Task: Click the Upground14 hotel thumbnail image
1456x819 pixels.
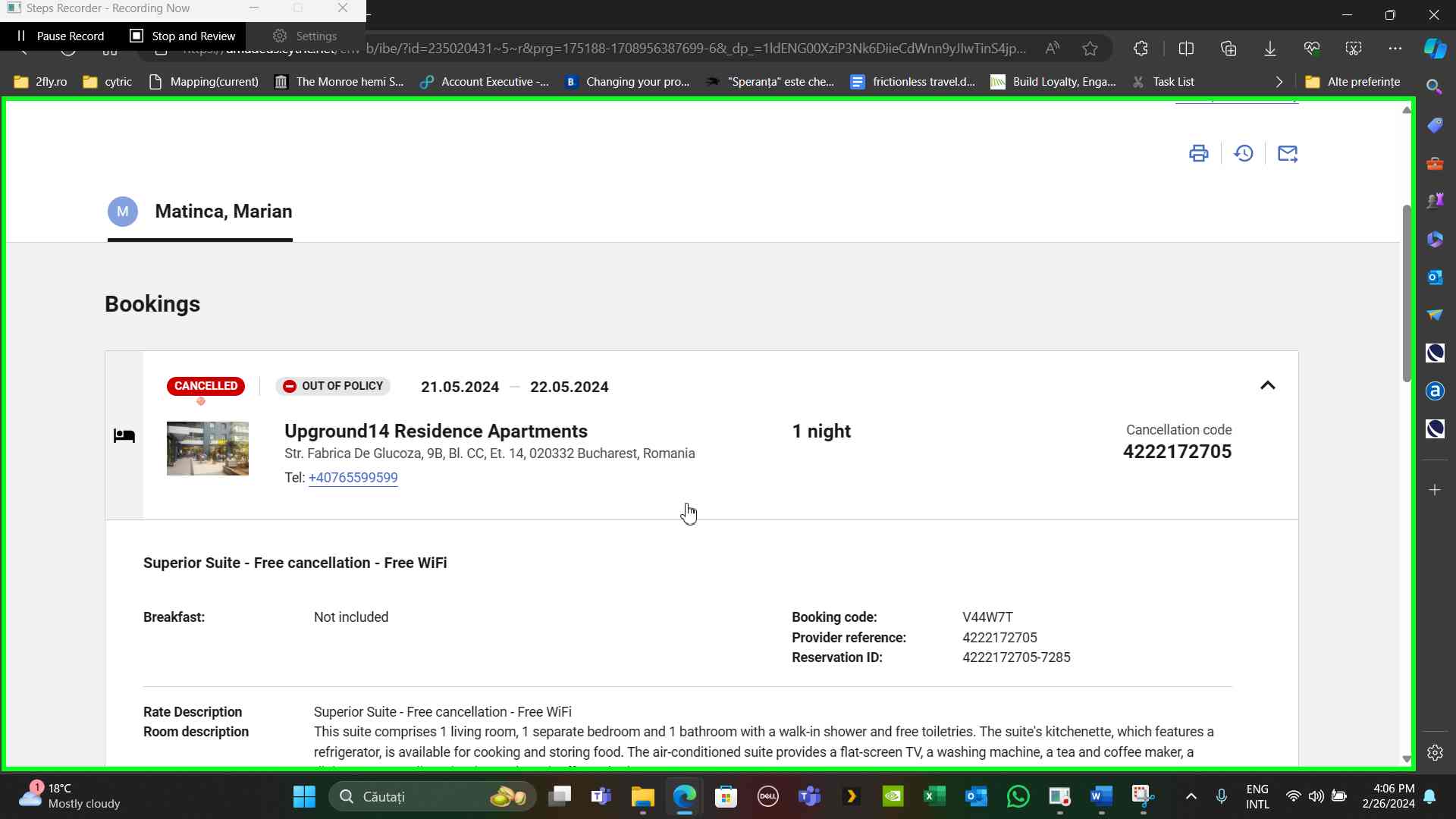Action: coord(207,448)
